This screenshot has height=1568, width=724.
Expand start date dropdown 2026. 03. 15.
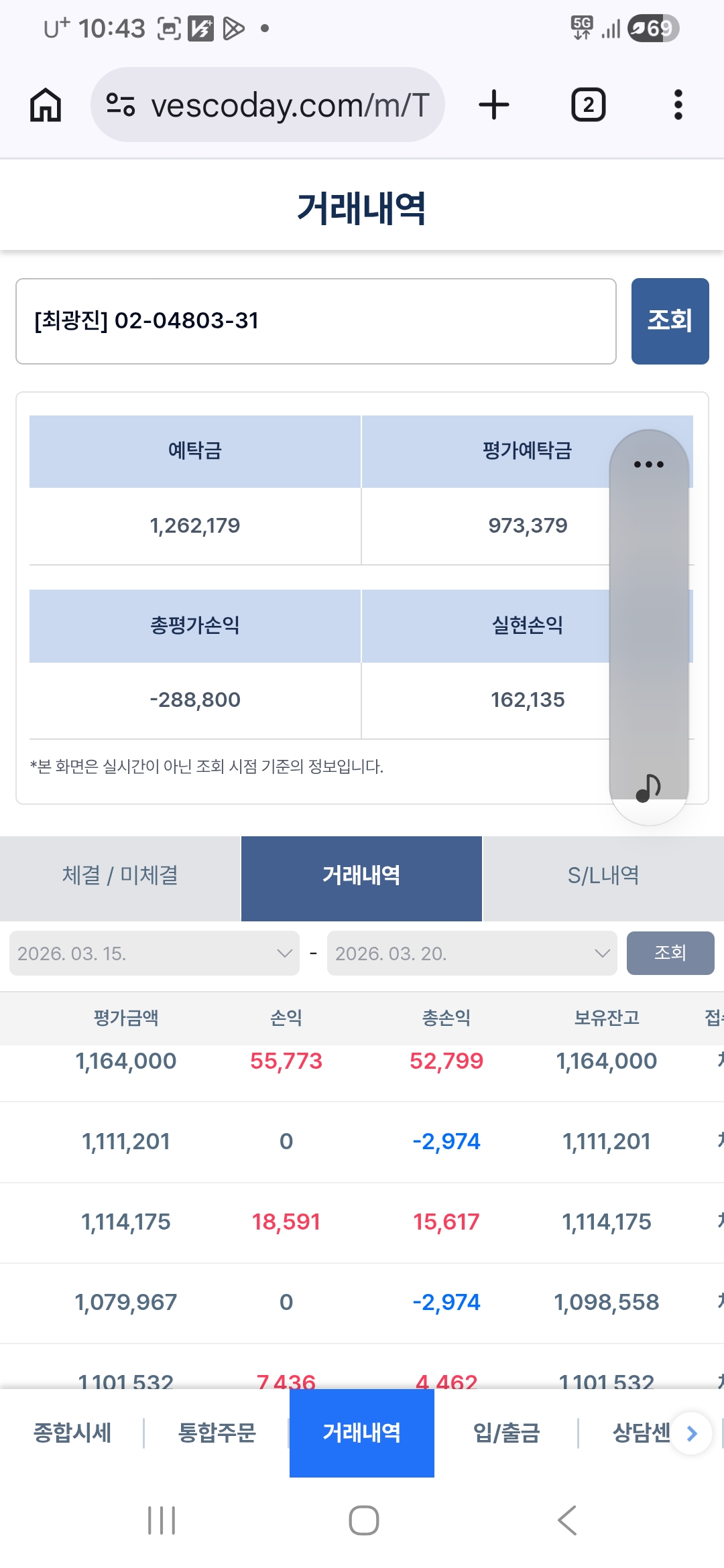(x=154, y=953)
